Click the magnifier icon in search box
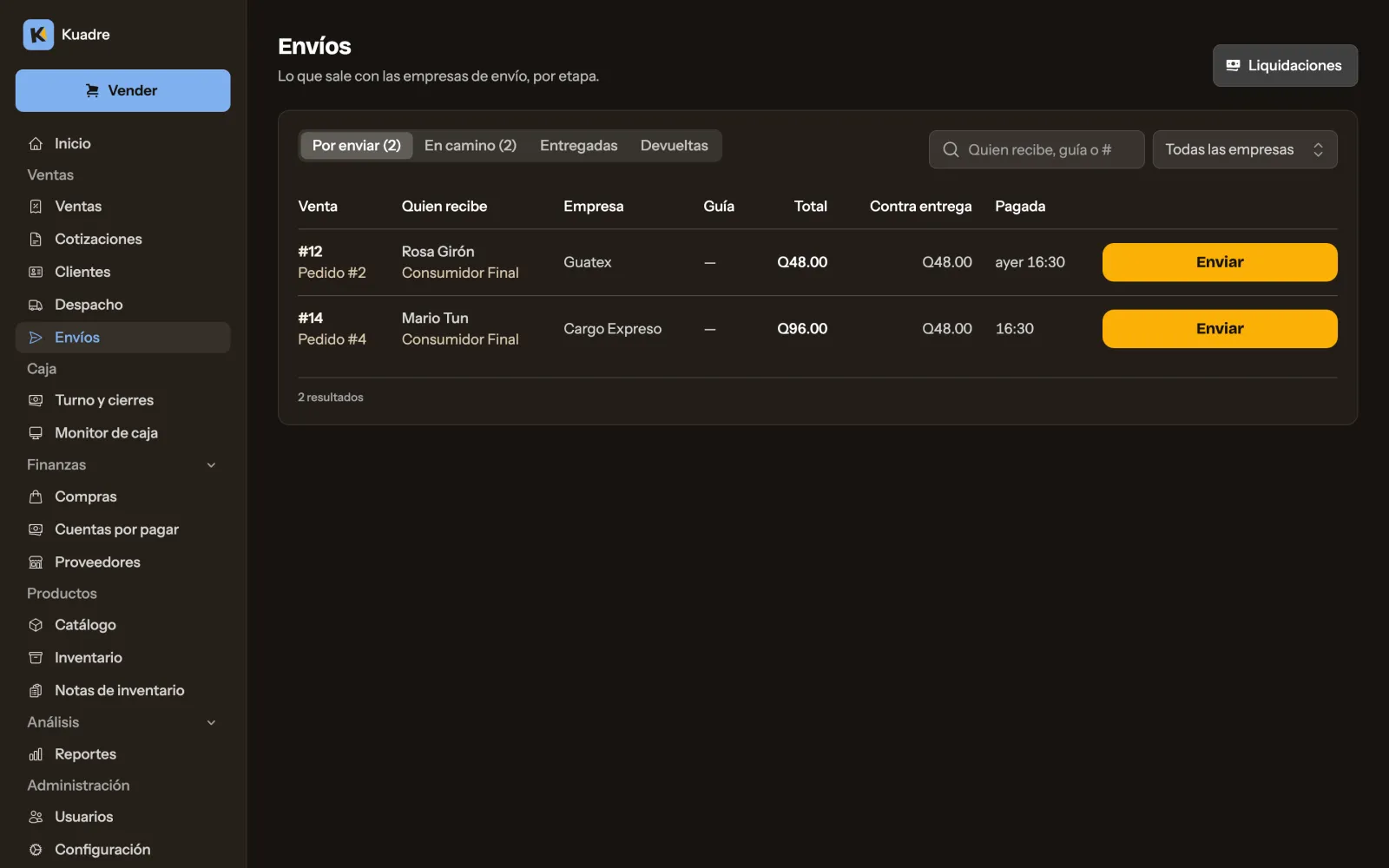The height and width of the screenshot is (868, 1389). pos(951,149)
